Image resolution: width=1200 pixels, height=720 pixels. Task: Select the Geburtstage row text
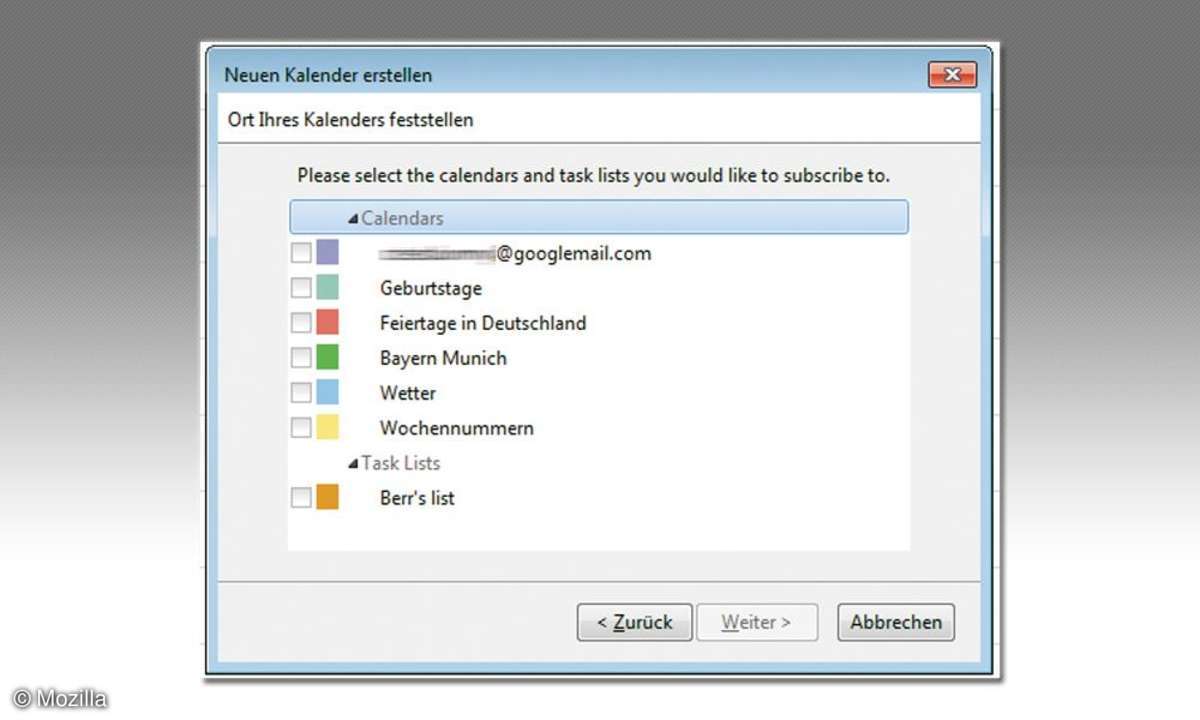[430, 289]
